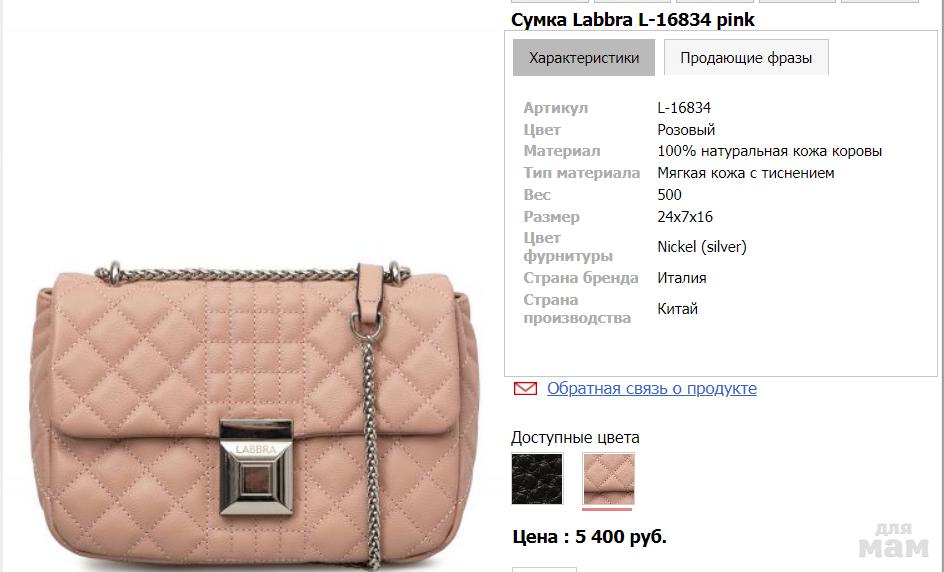Click the Сумка Labbra L-16834 pink title
Screen dimensions: 944x572
tap(632, 20)
